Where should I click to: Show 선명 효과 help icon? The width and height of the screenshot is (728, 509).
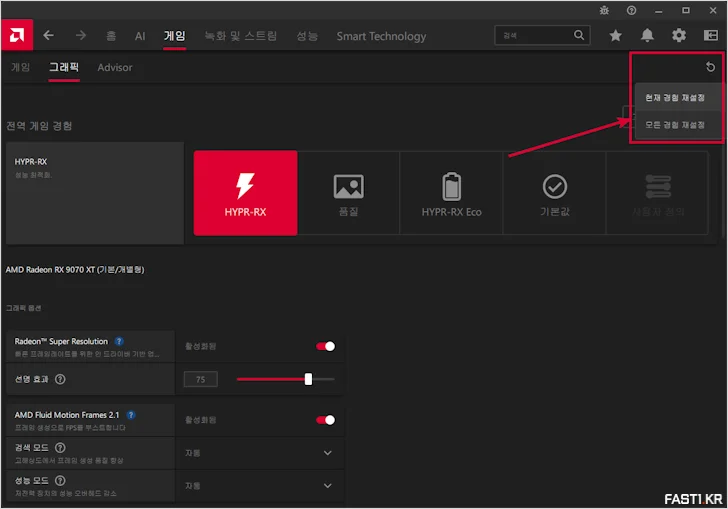pos(60,379)
